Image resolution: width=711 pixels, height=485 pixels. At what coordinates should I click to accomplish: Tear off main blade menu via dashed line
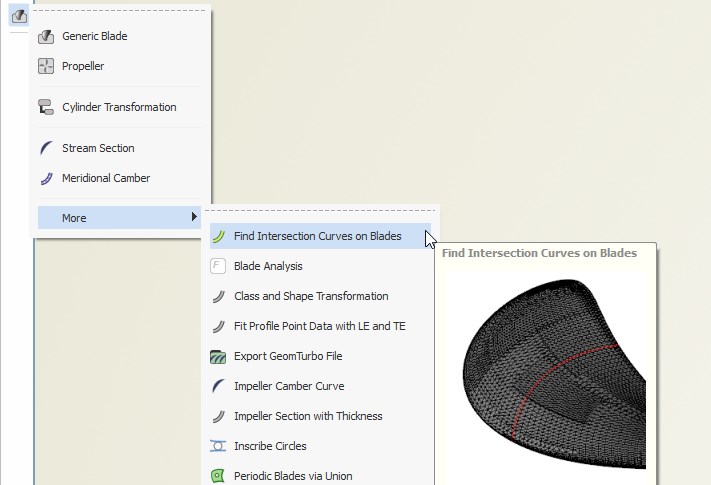120,10
